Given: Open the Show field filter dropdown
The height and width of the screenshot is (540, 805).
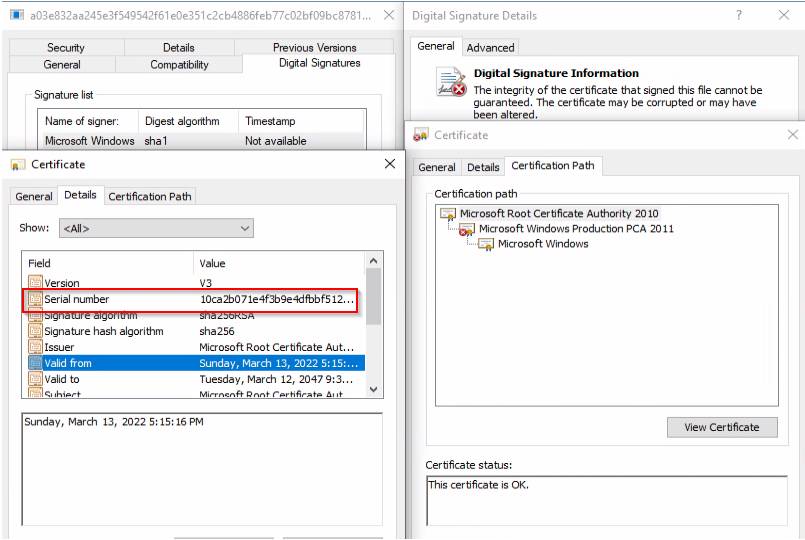Looking at the screenshot, I should (156, 228).
